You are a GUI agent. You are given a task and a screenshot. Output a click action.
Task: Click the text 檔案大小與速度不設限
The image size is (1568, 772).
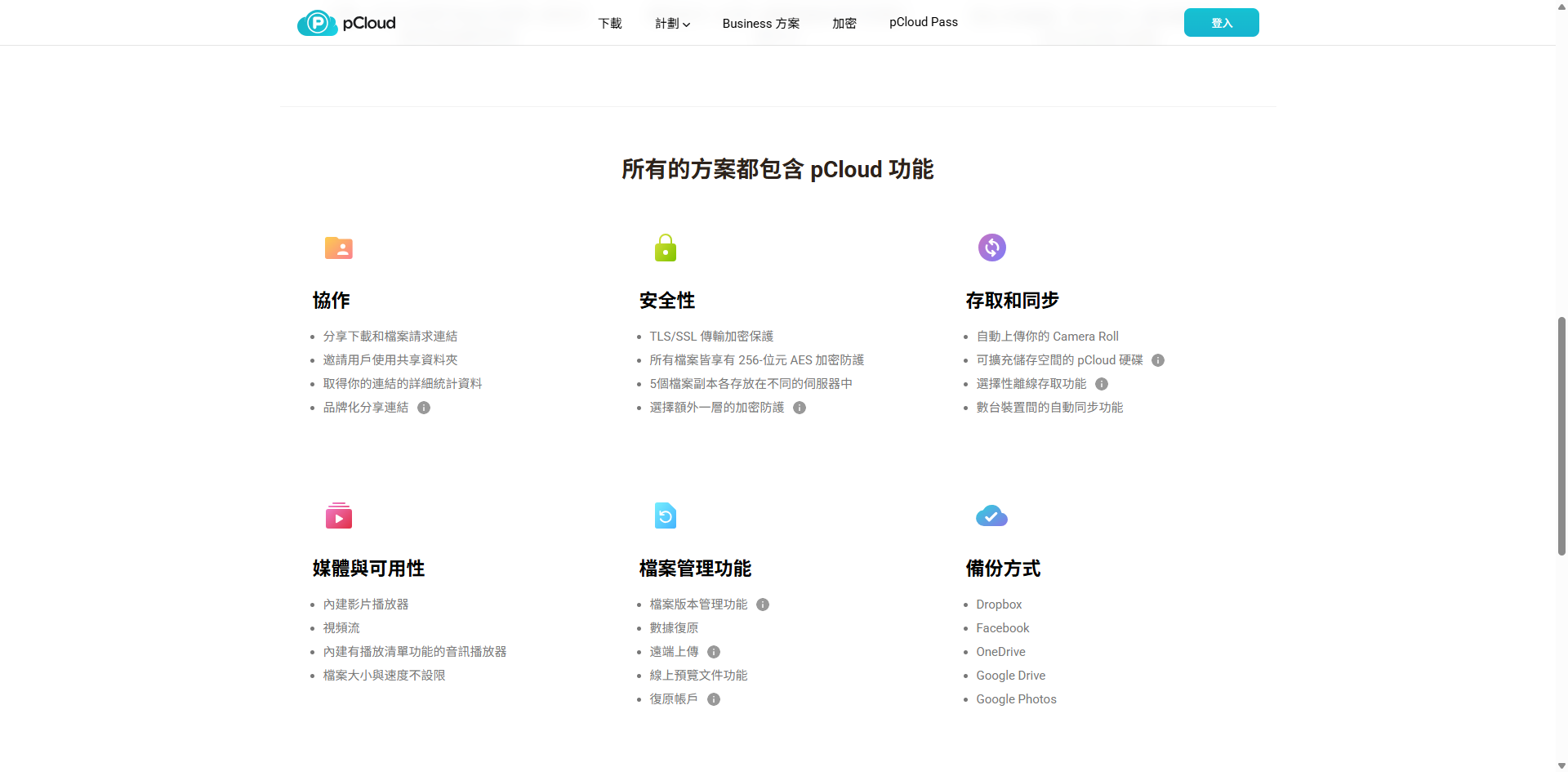click(x=384, y=676)
